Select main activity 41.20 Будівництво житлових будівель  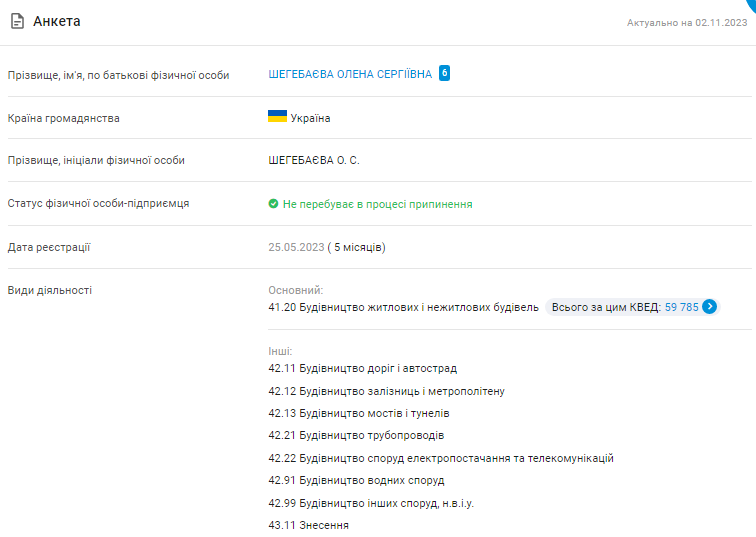point(403,307)
